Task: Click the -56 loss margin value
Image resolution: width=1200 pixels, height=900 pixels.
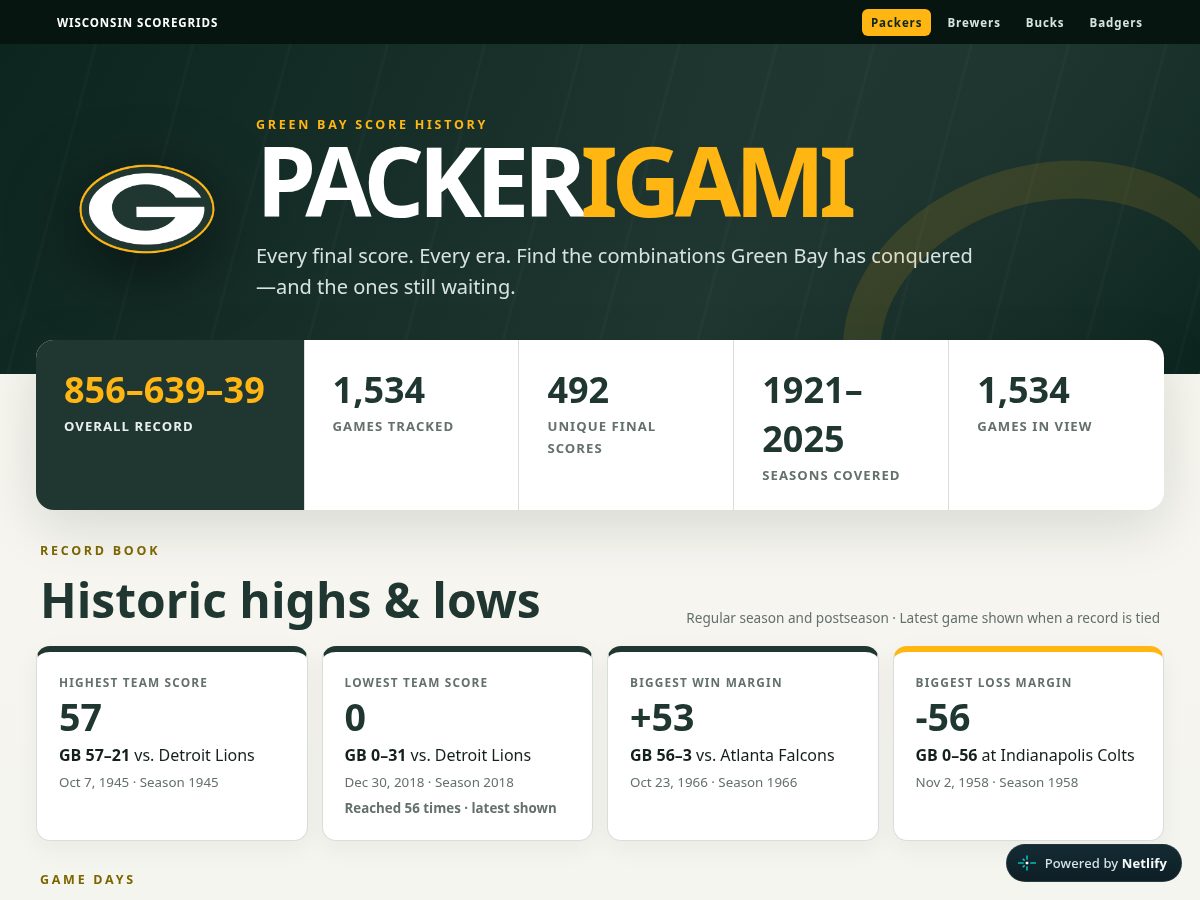Action: 943,718
